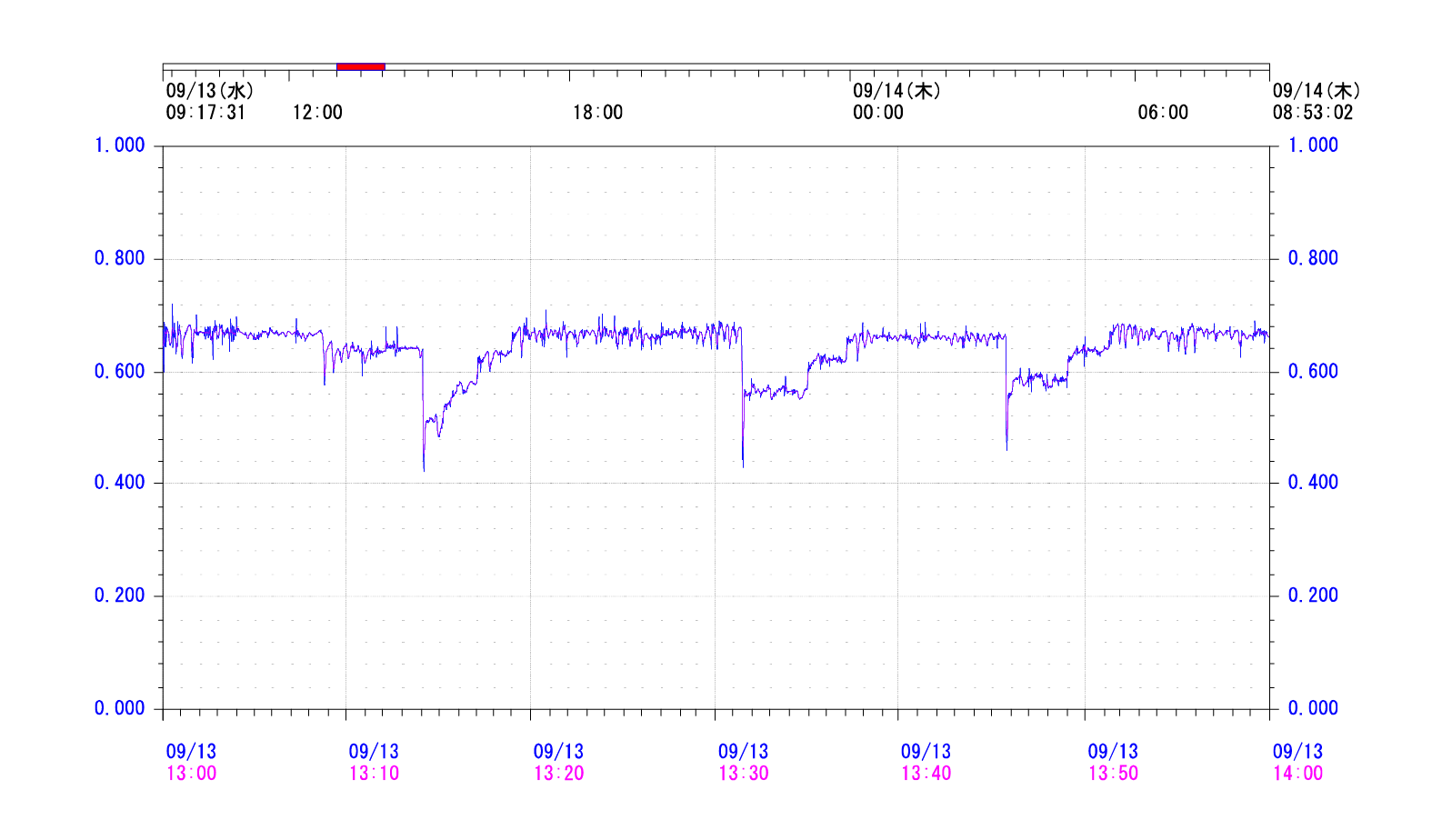Screen dimensions: 1452x840
Task: Click the left axis 0.600 value
Action: pyautogui.click(x=120, y=371)
